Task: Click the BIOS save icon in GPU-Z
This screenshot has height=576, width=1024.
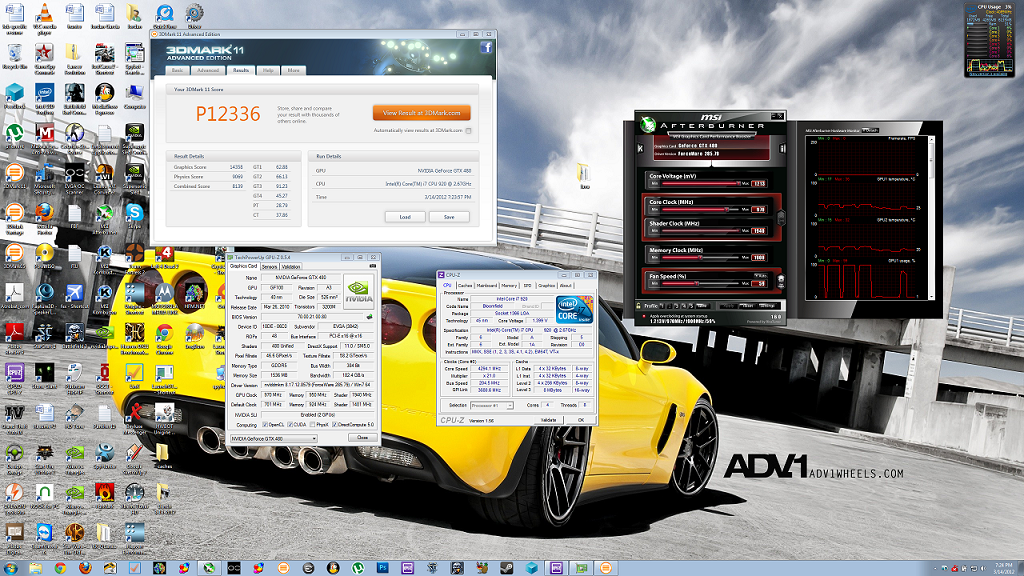Action: tap(370, 317)
